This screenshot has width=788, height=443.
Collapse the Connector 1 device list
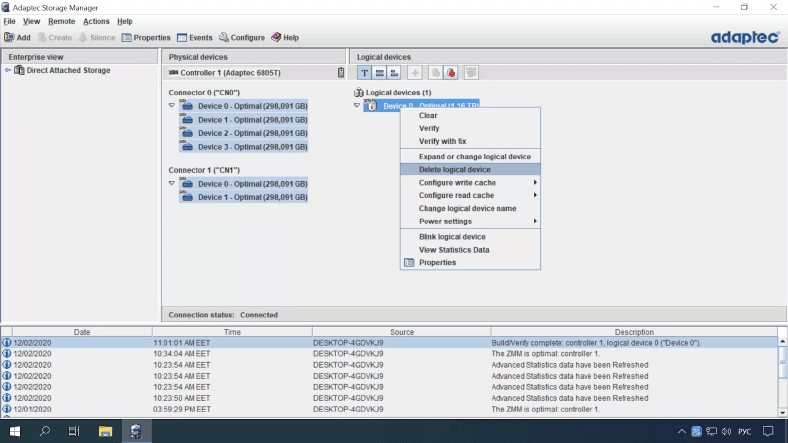[171, 184]
